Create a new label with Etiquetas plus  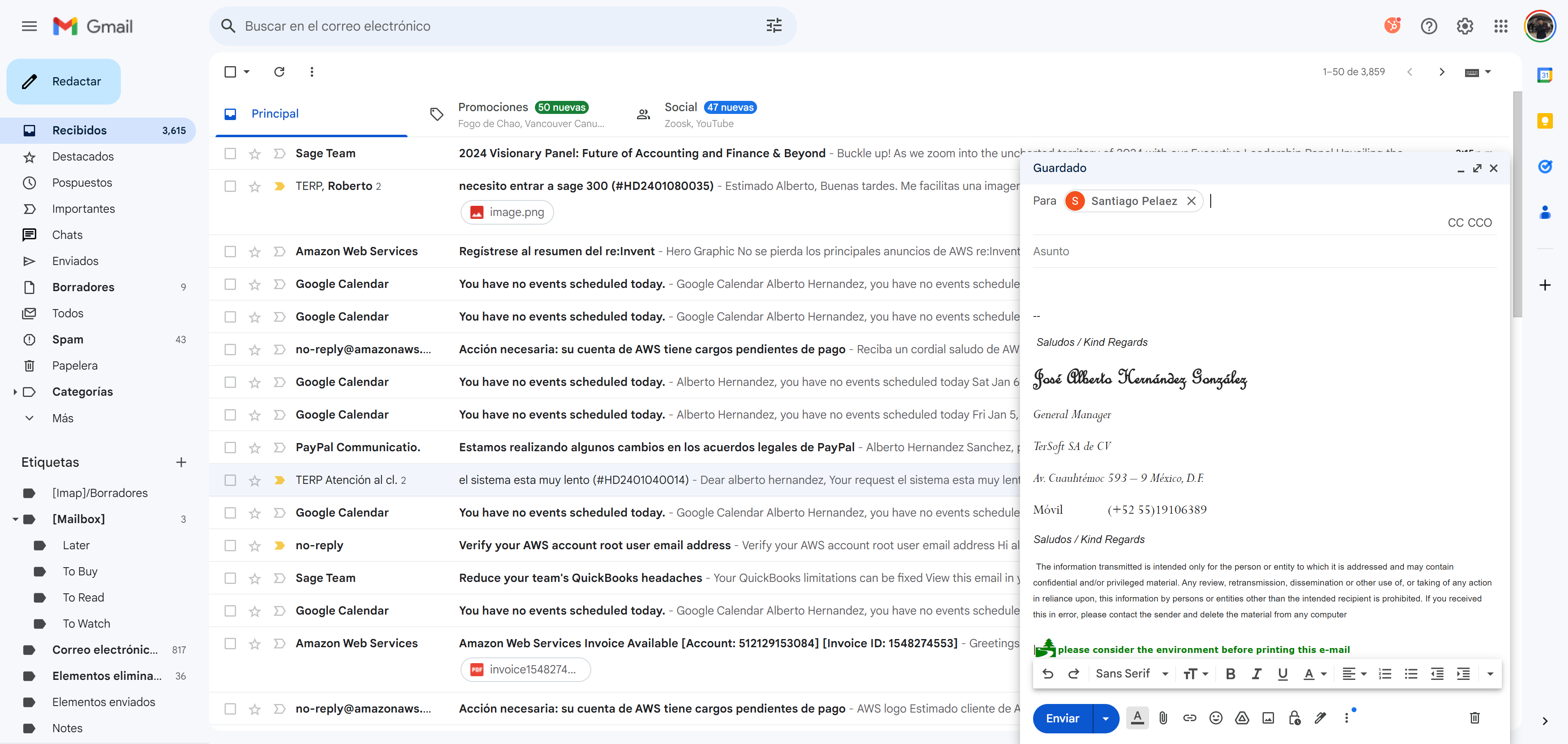181,462
